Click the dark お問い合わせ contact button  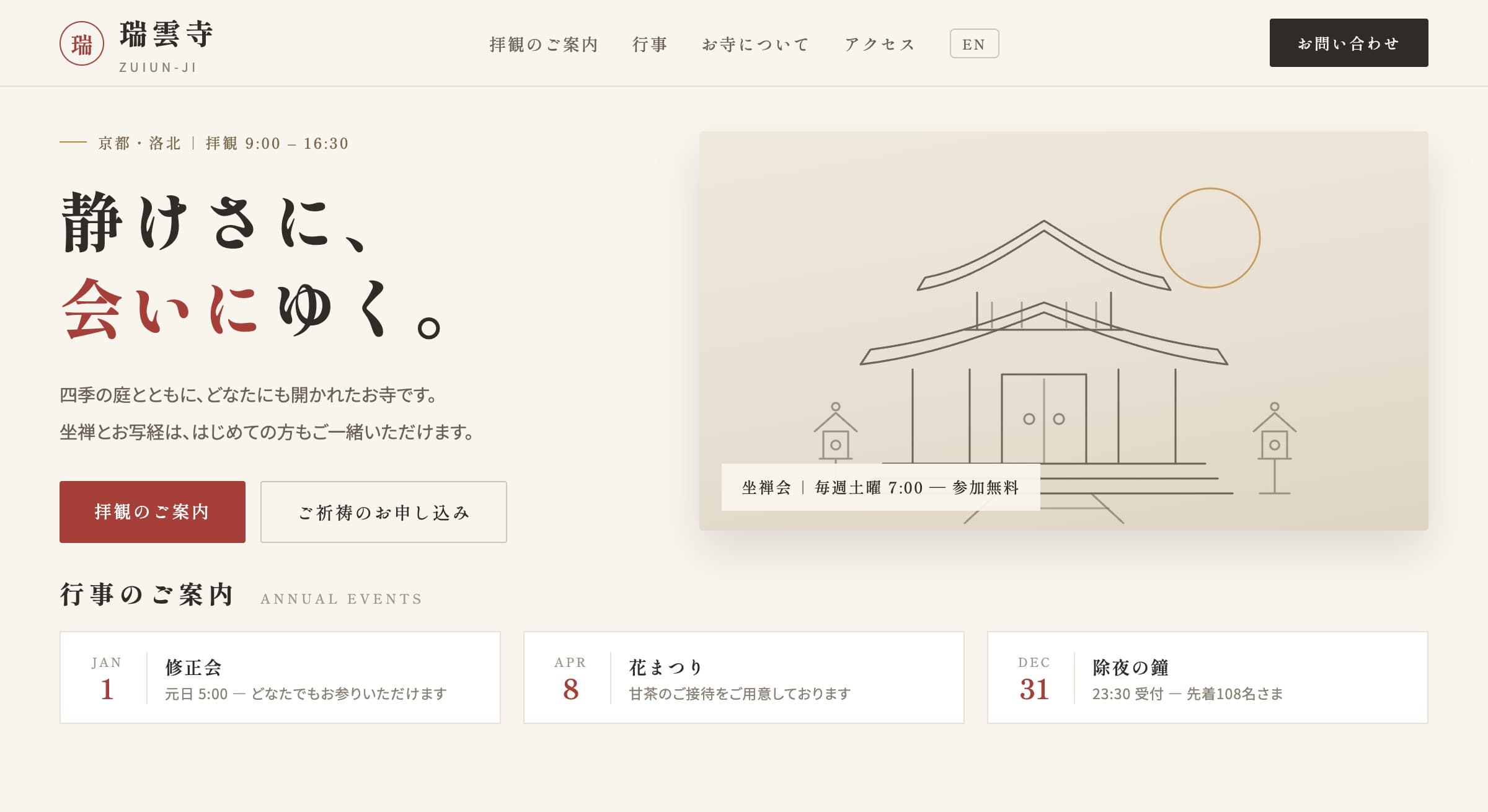1348,43
